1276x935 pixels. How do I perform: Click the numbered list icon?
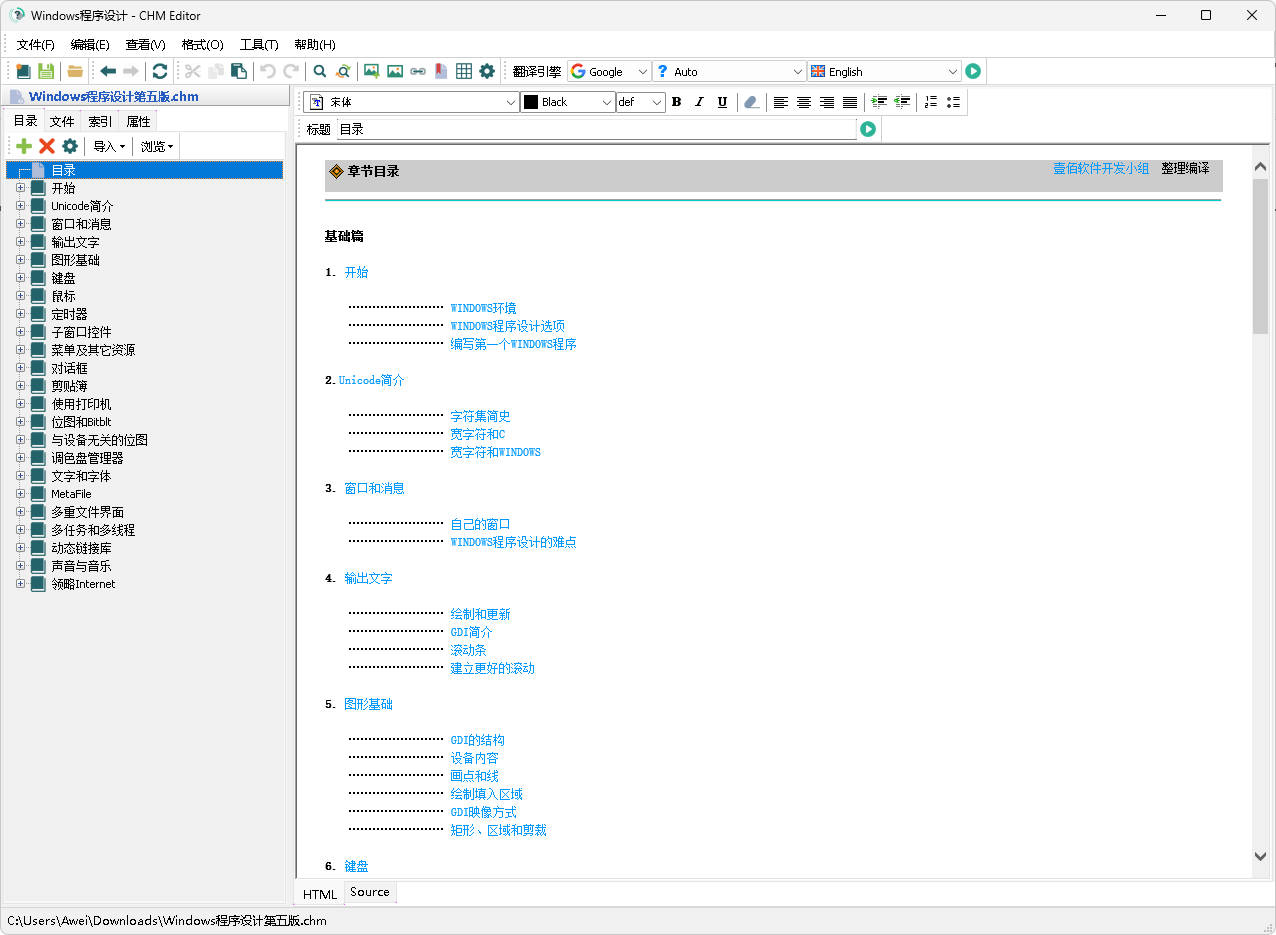931,102
